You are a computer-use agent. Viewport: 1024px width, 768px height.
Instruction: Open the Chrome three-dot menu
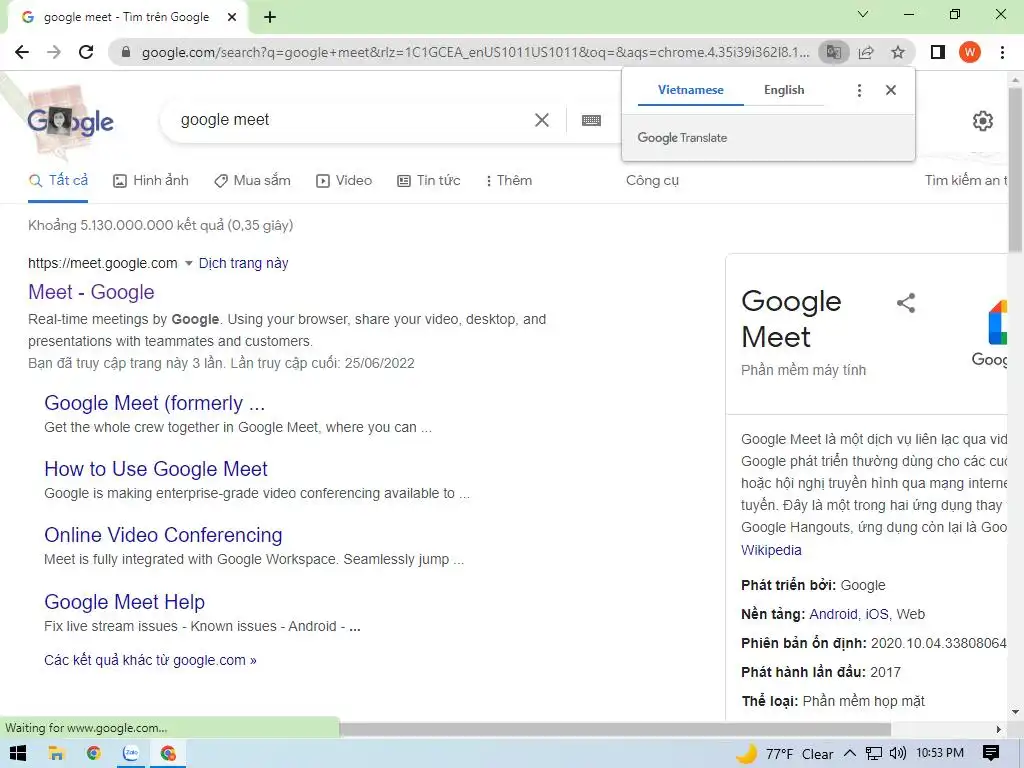[1002, 52]
